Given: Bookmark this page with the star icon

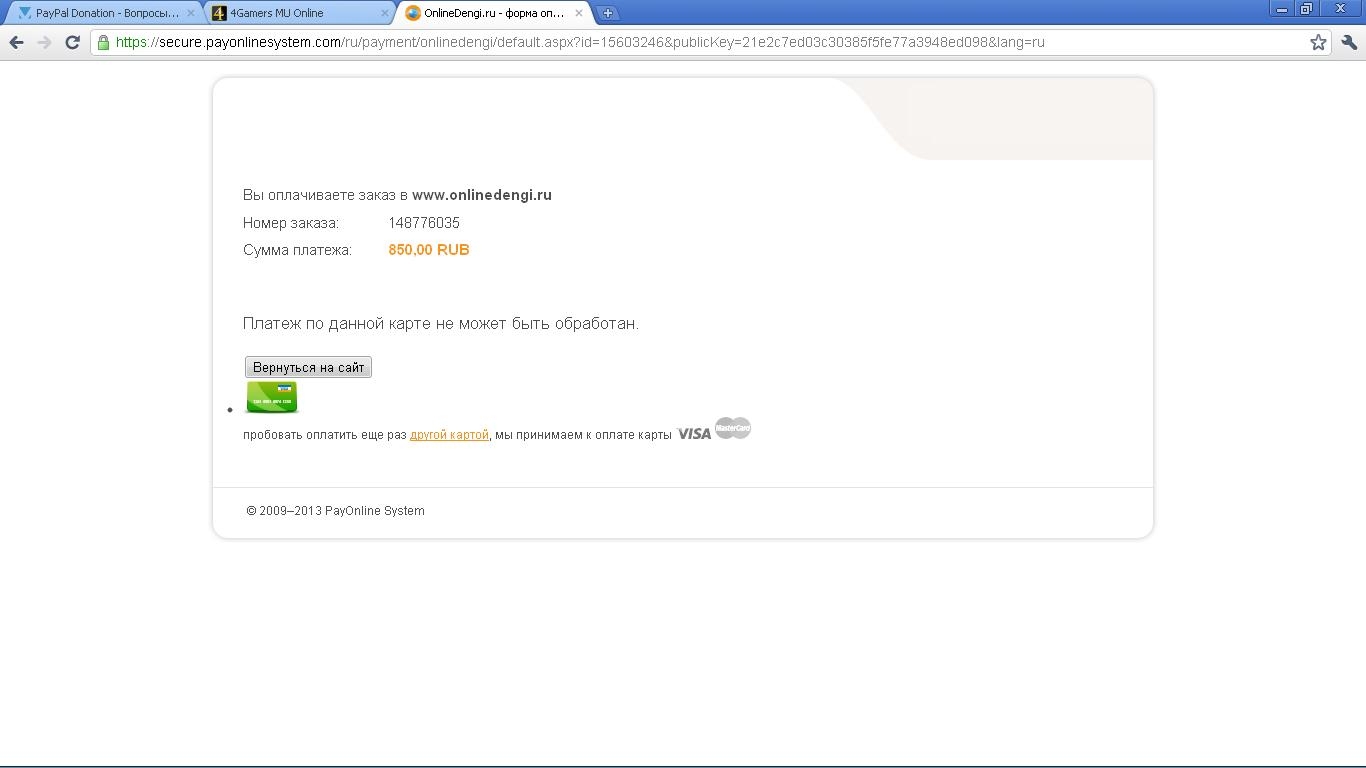Looking at the screenshot, I should 1318,42.
